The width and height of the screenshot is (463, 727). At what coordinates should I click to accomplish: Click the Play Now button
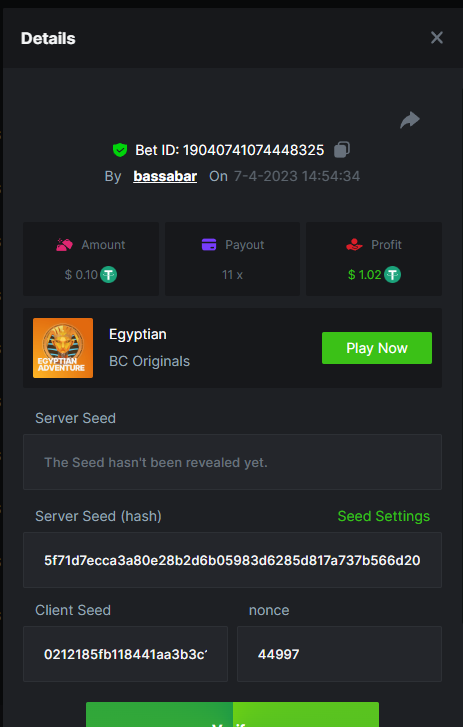pyautogui.click(x=377, y=348)
